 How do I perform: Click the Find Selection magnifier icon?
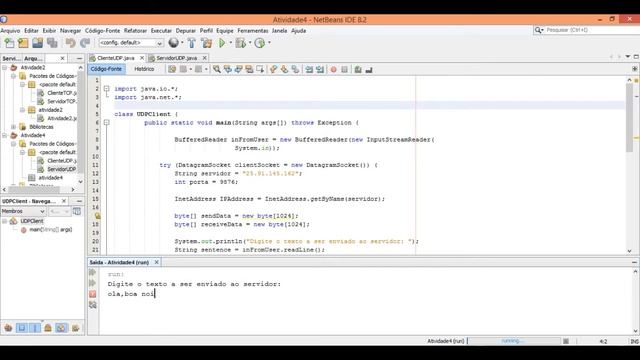tap(217, 69)
